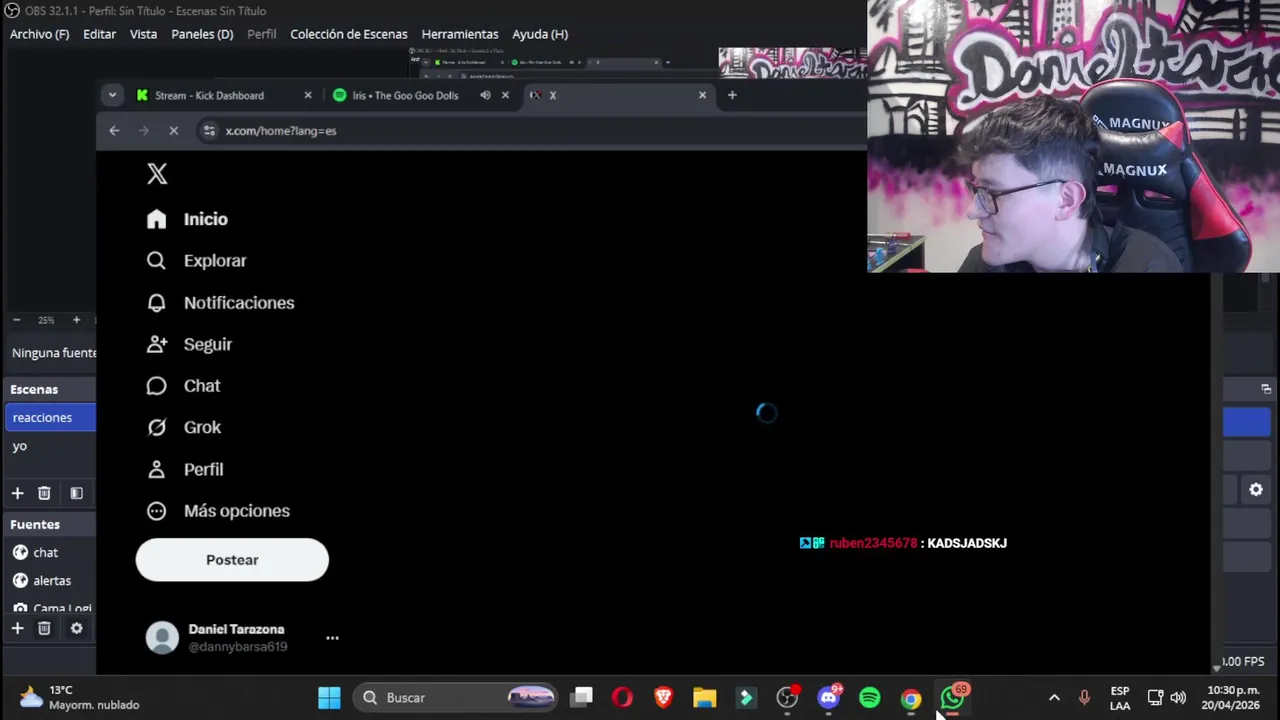
Task: Open Discord from taskbar
Action: pos(829,698)
